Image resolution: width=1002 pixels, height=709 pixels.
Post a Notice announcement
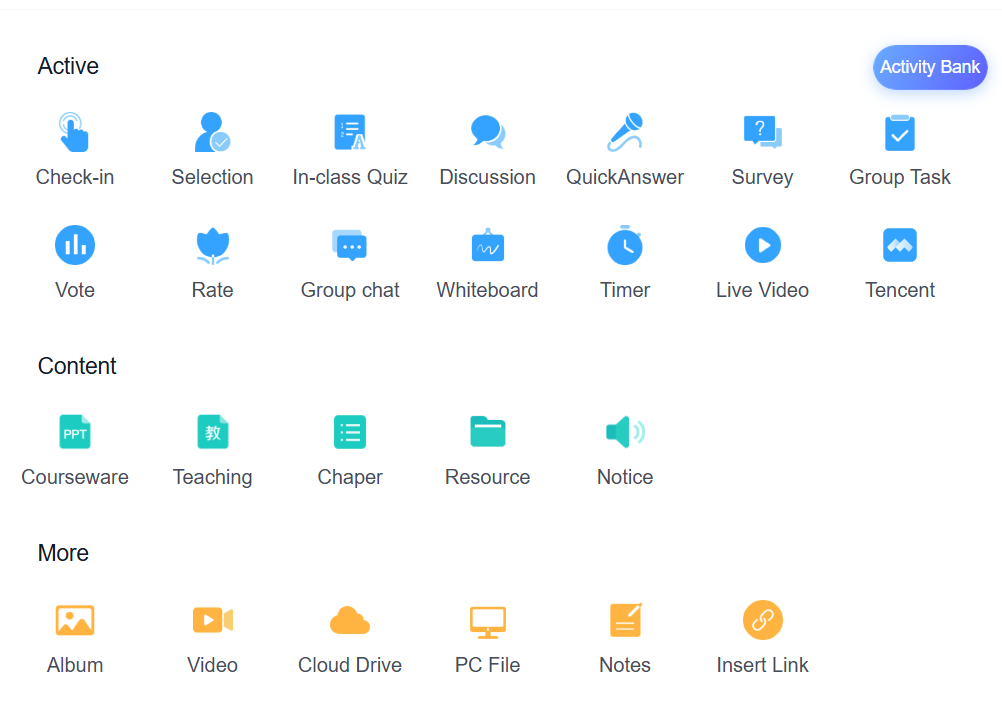625,432
